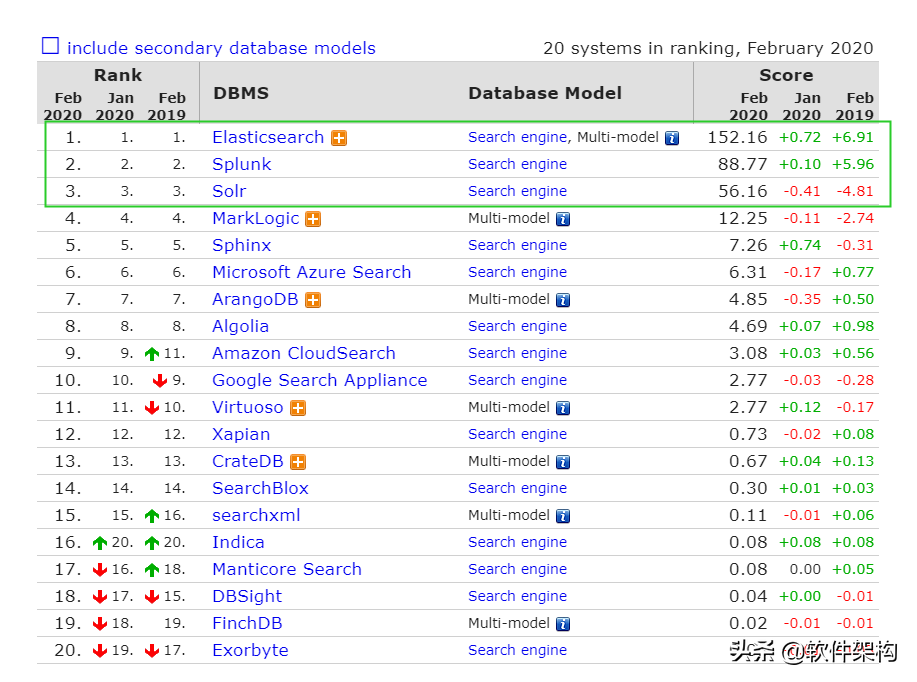Click Search engine link in the Exorbyte row
The image size is (917, 682).
[x=517, y=650]
